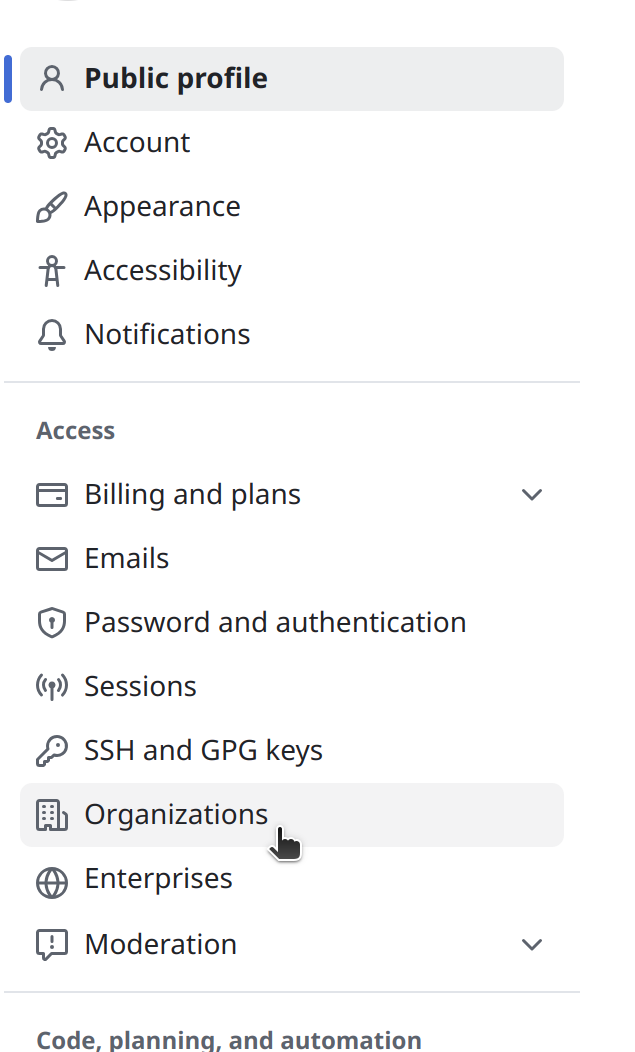Expand the Moderation section chevron
Viewport: 635px width, 1052px height.
[x=532, y=944]
